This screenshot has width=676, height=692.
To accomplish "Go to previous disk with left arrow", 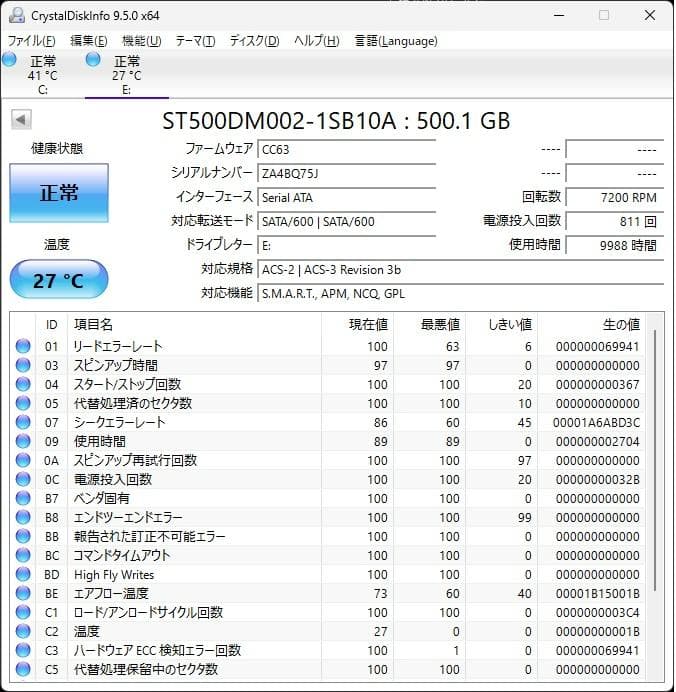I will (21, 120).
